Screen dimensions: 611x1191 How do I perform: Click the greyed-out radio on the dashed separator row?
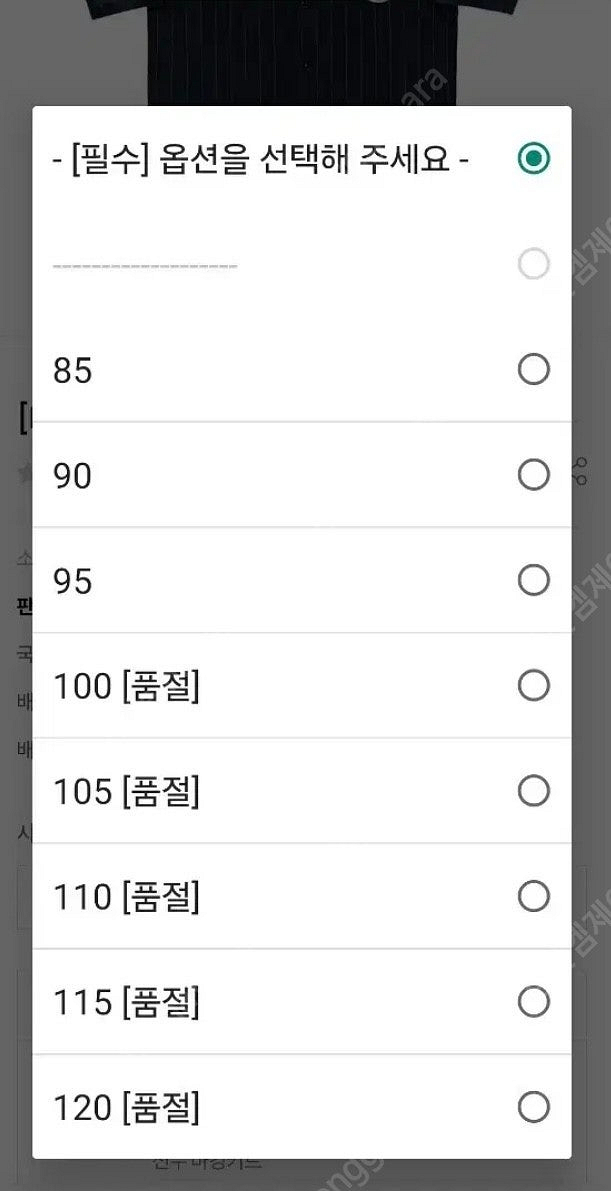tap(533, 264)
